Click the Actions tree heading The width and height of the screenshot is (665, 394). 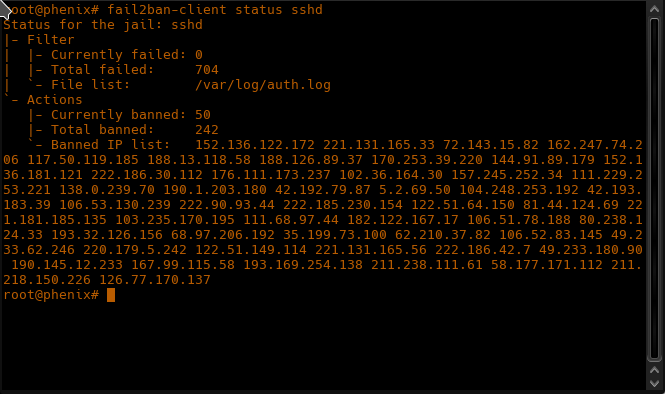click(54, 100)
